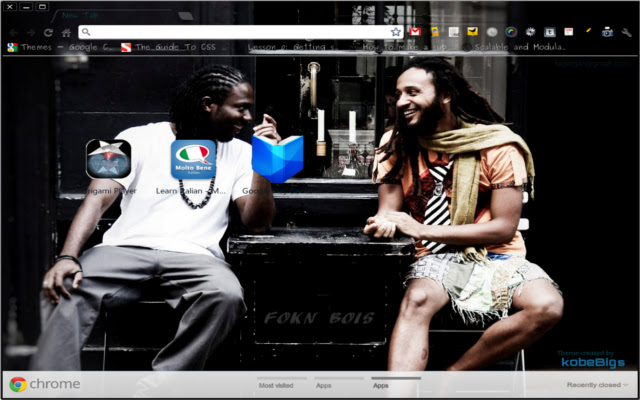
Task: Expand the Recently closed menu
Action: click(597, 384)
